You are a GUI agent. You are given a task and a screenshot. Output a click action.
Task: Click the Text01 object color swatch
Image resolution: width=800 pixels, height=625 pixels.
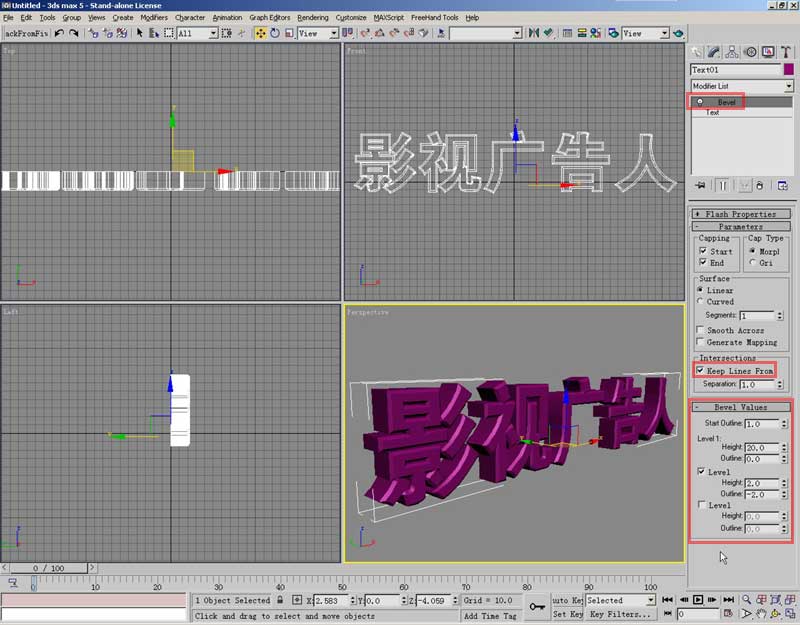[x=788, y=70]
